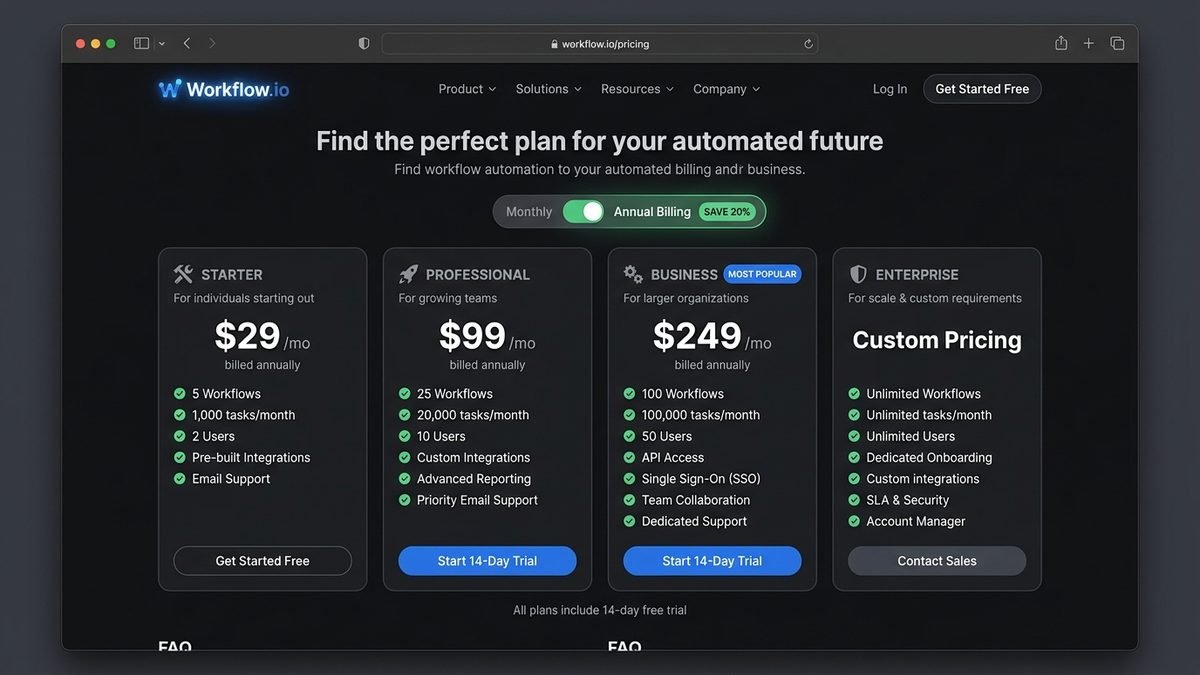
Task: Expand the Solutions menu
Action: click(x=548, y=89)
